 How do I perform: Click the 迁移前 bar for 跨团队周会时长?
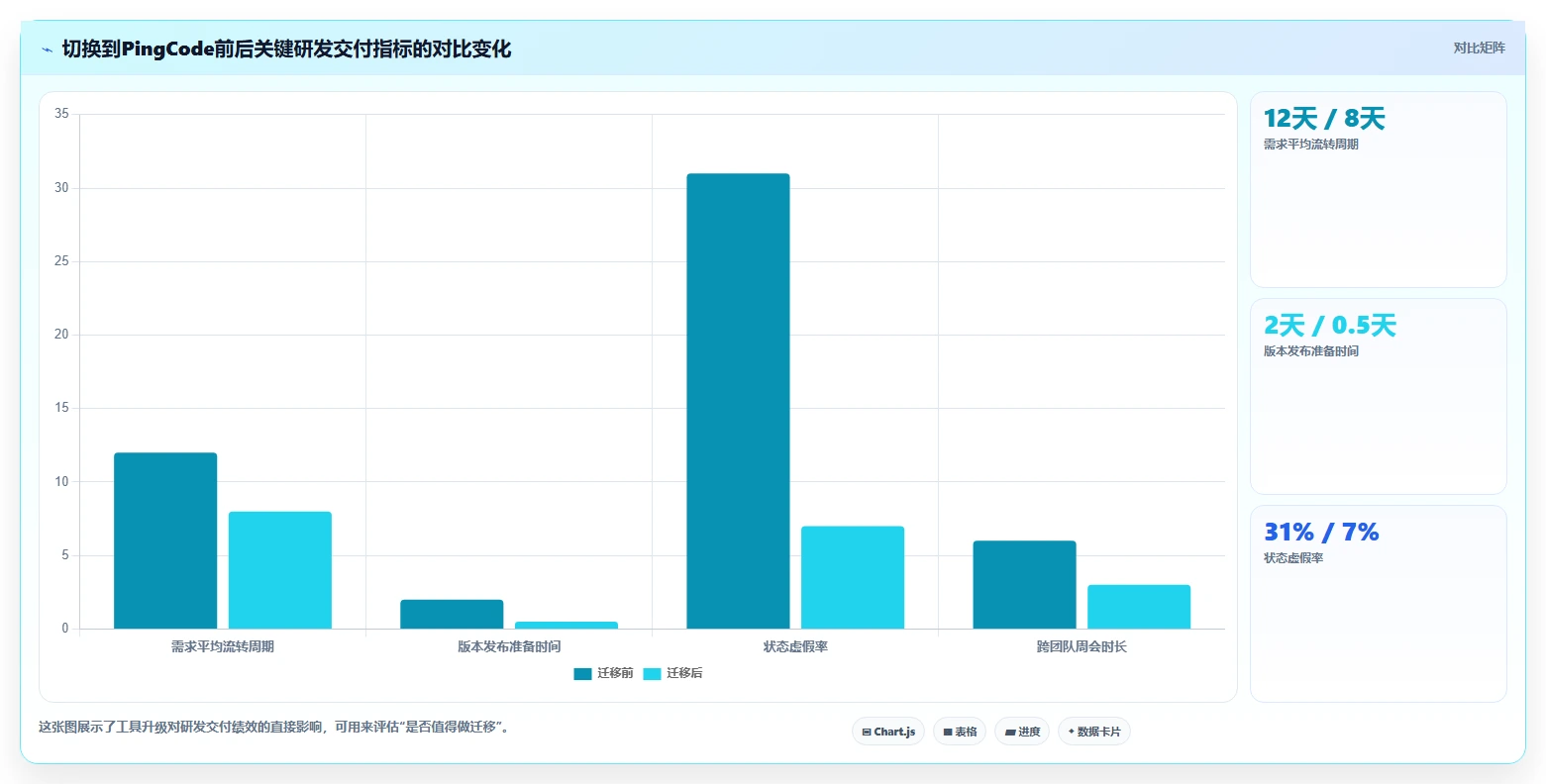pos(1024,584)
